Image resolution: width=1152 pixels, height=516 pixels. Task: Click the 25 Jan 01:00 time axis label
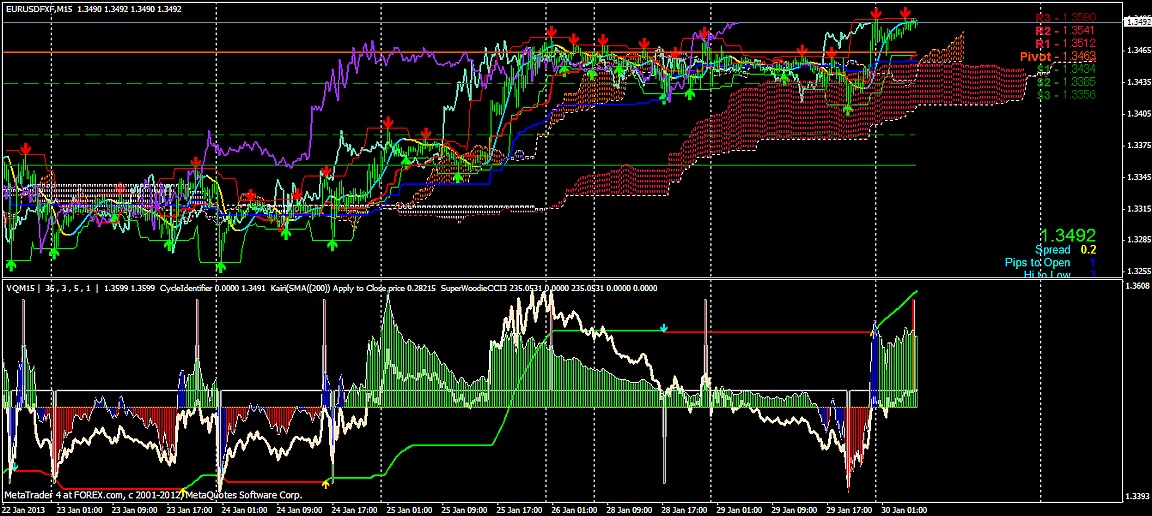408,508
